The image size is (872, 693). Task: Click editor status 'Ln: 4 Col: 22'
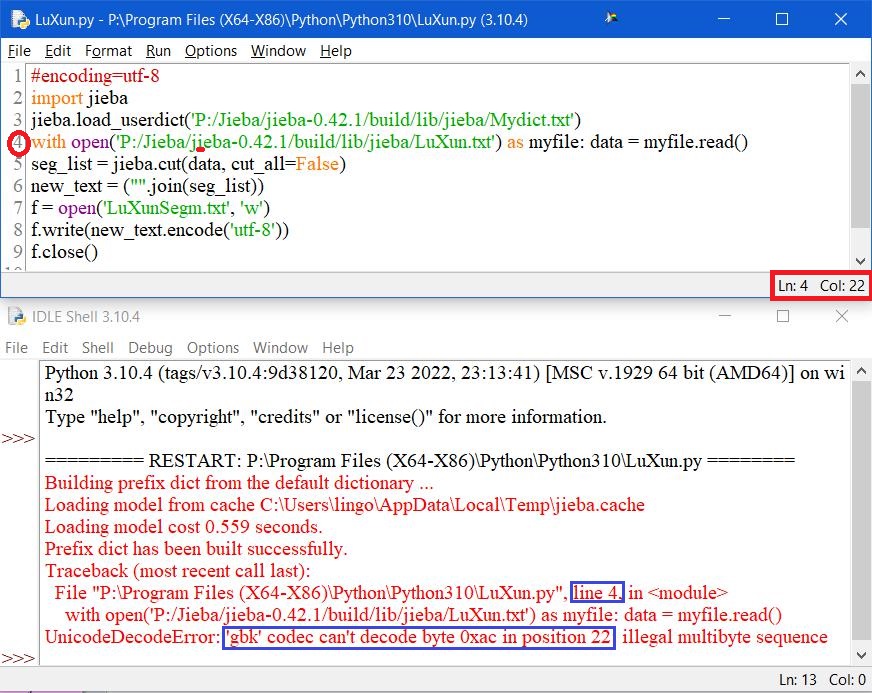click(x=821, y=286)
